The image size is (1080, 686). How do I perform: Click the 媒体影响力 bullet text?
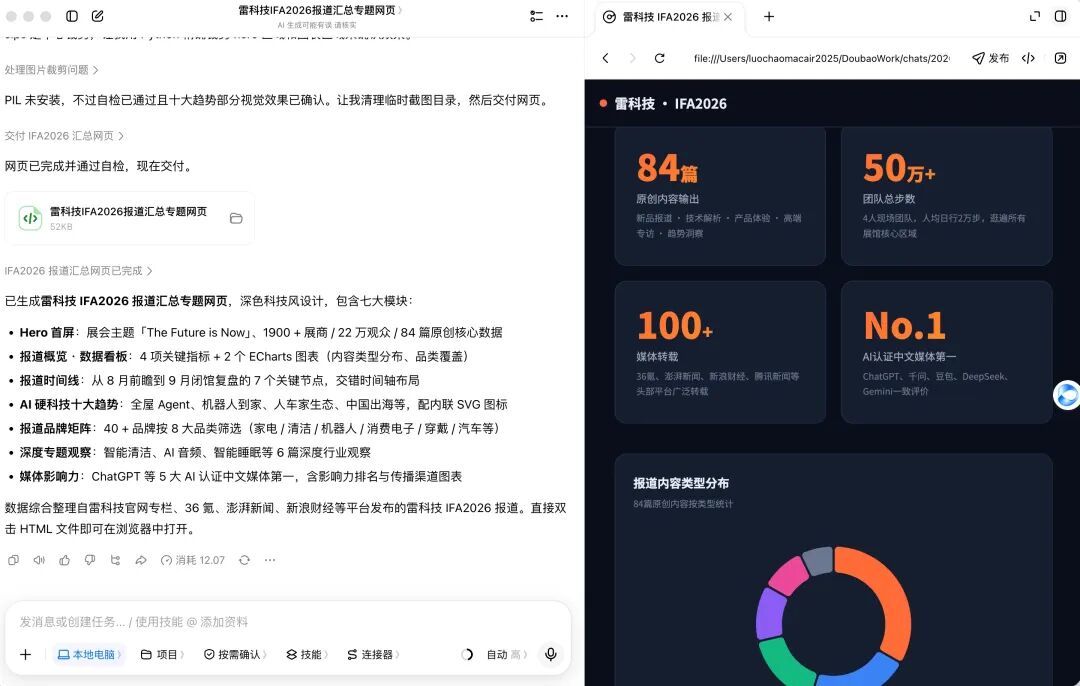[240, 477]
